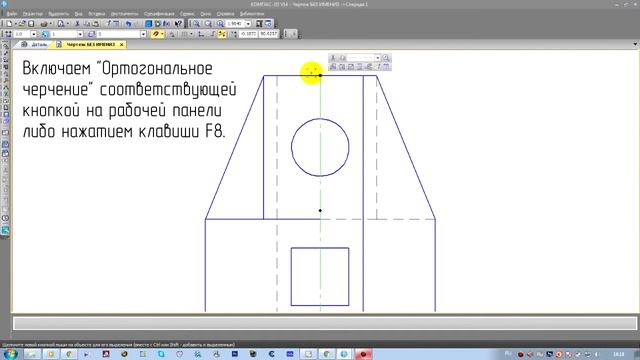Click the bottom icon of left compact panel
640x360 pixels.
pyautogui.click(x=5, y=230)
